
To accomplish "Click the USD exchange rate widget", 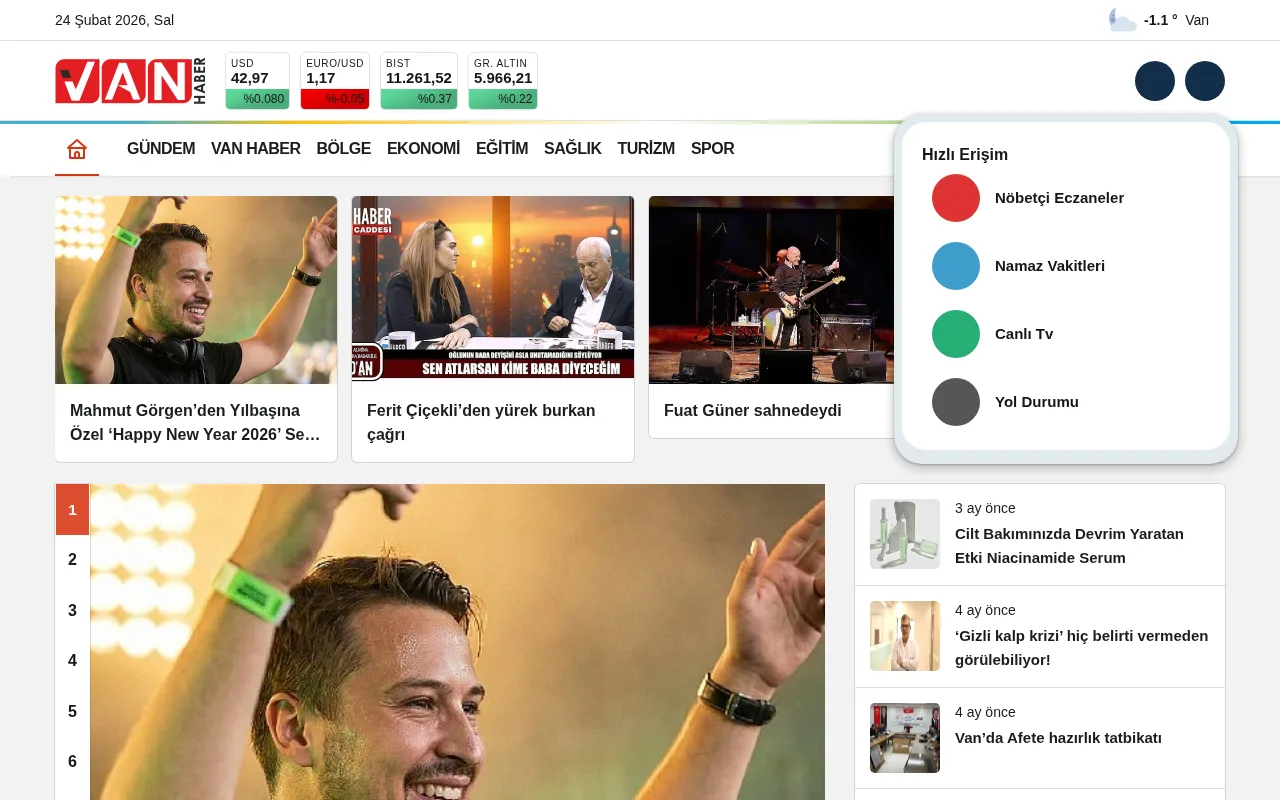I will click(x=257, y=80).
